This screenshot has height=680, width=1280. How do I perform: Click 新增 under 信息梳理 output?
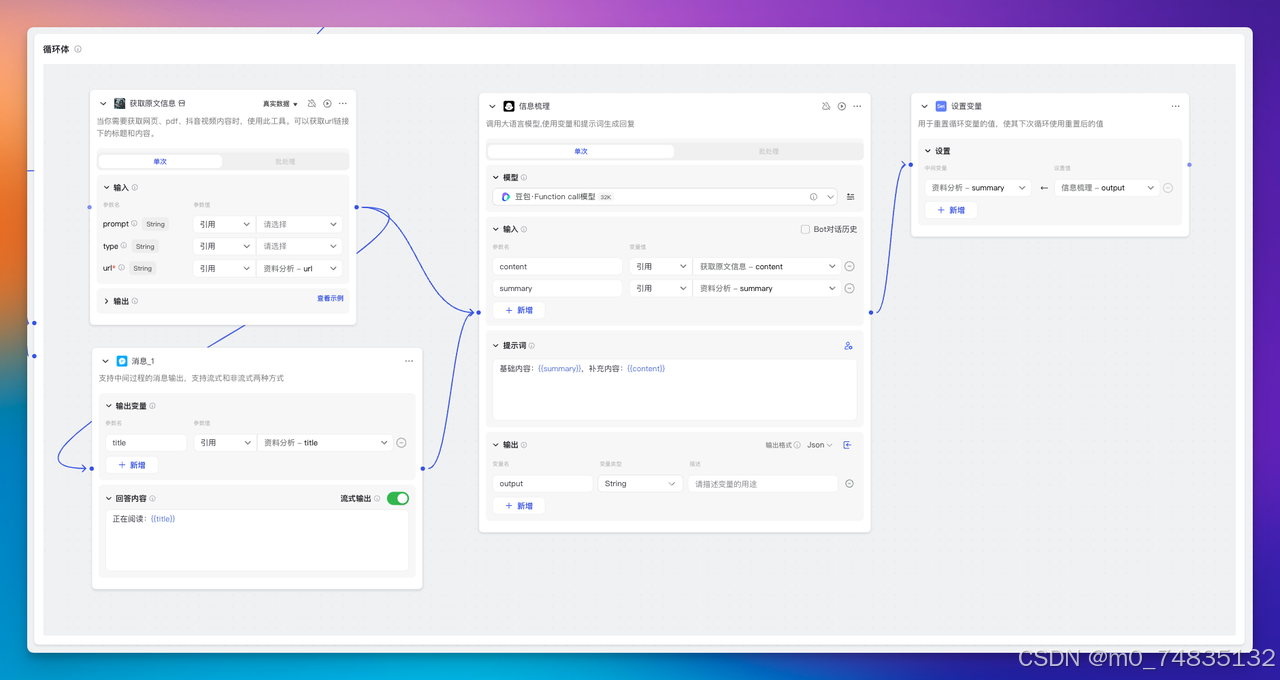click(x=519, y=506)
